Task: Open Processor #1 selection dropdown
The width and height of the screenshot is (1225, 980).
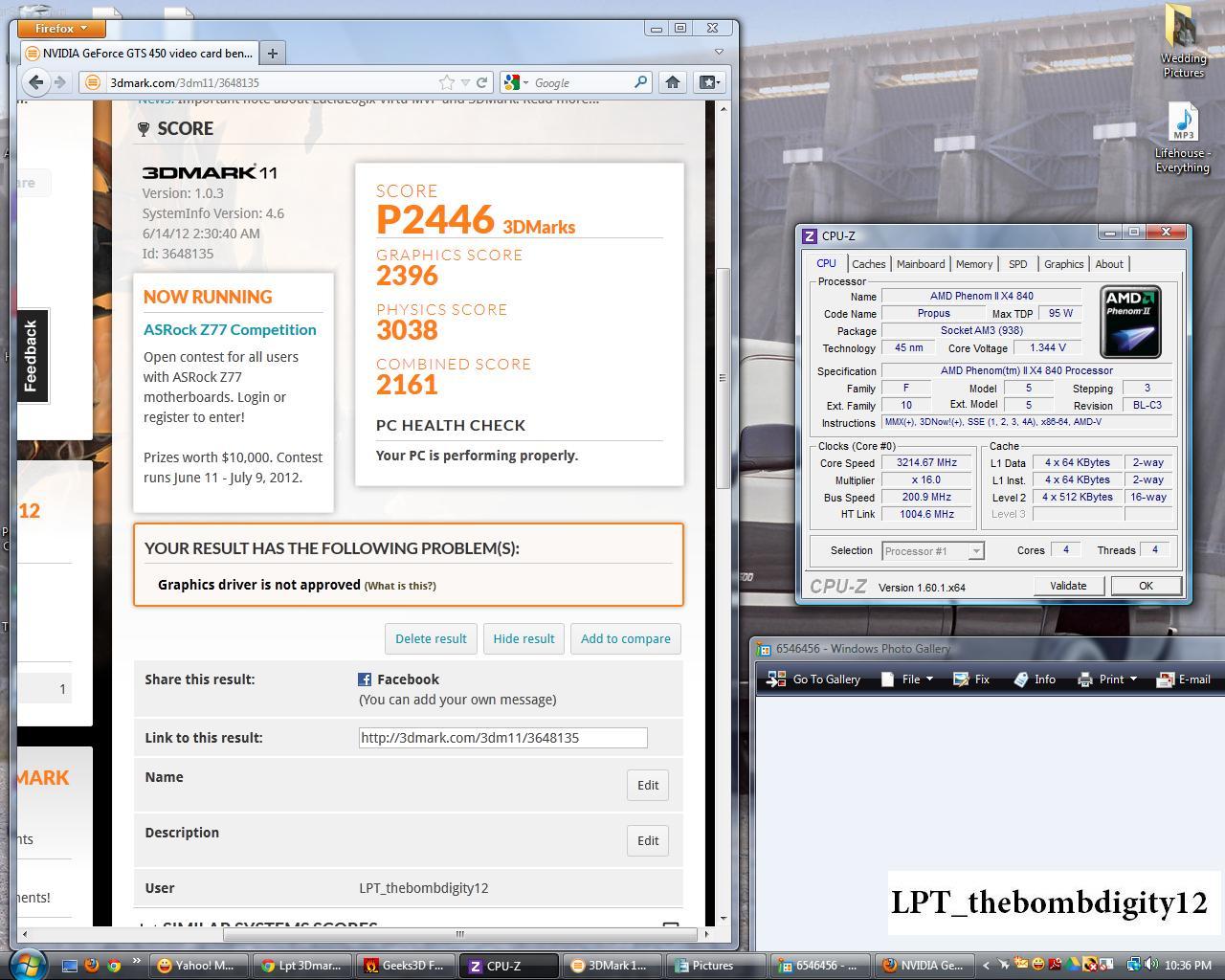Action: tap(933, 551)
